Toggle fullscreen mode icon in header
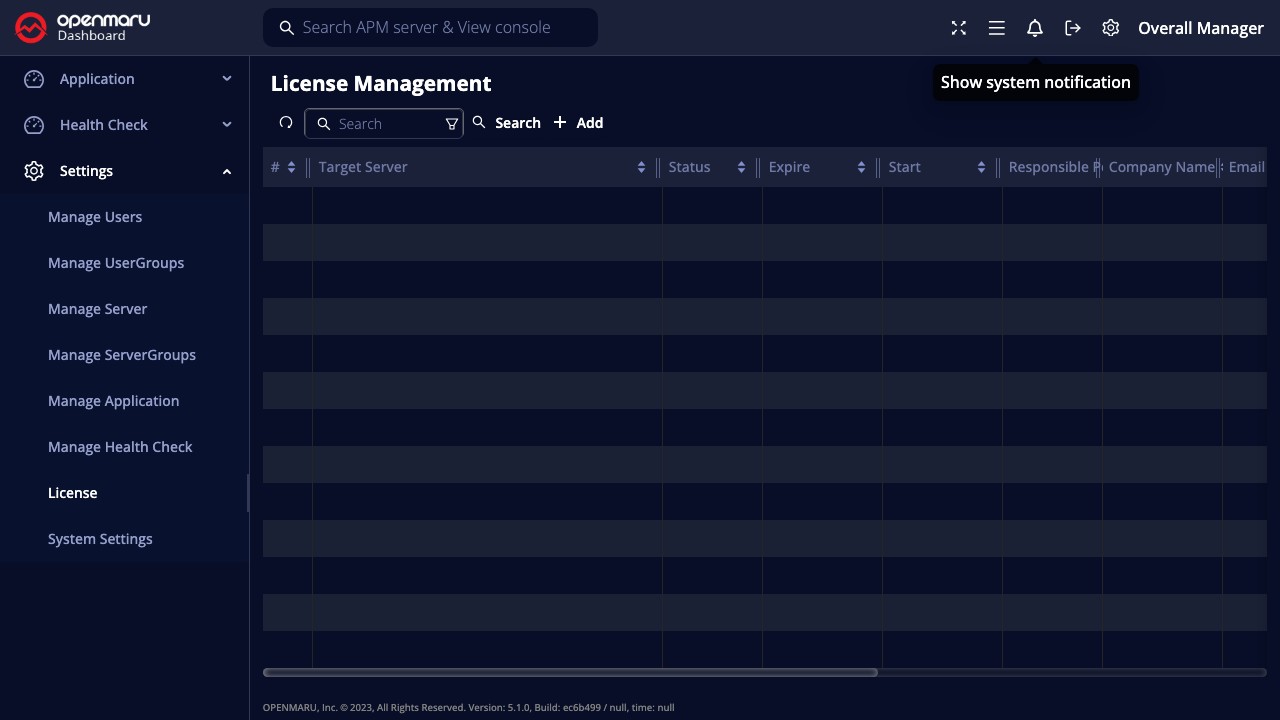 [x=958, y=28]
